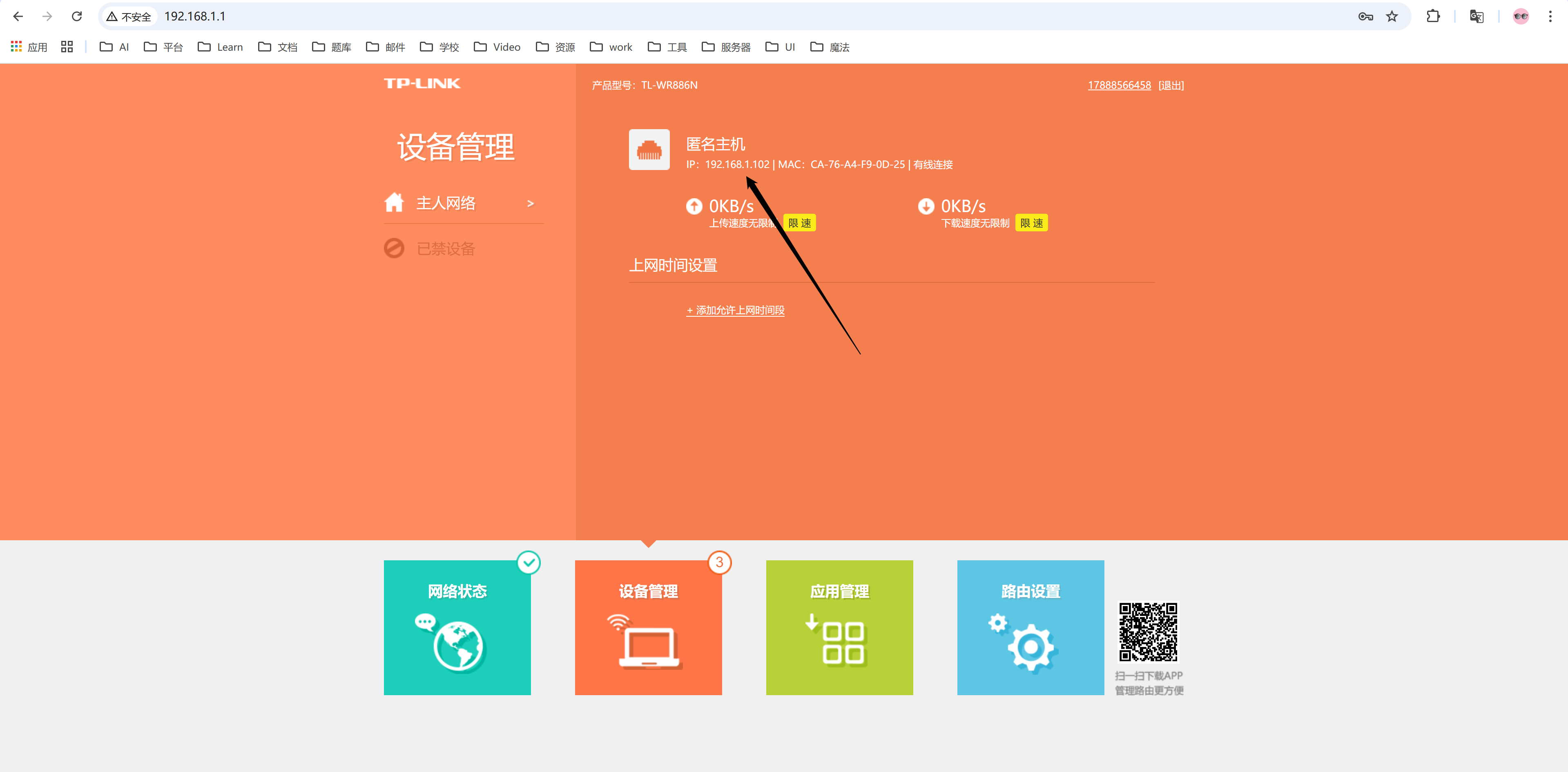Expand 主人网络 with the chevron arrow
Screen dimensions: 1568x772
pos(530,204)
